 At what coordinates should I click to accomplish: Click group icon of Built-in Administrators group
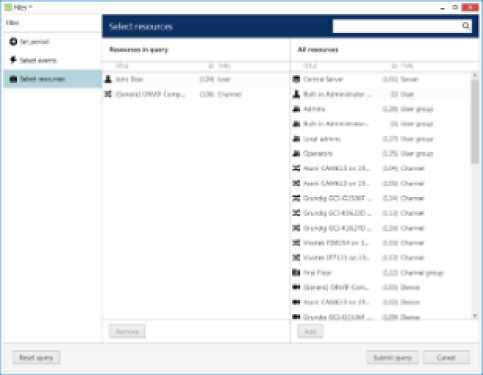tap(296, 124)
